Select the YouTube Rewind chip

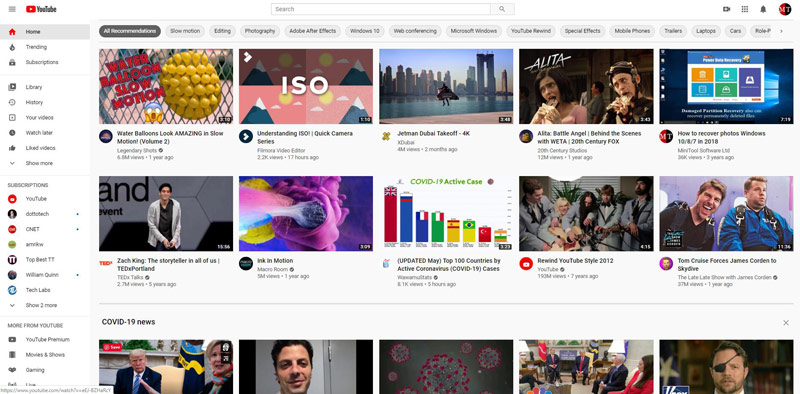[x=531, y=31]
